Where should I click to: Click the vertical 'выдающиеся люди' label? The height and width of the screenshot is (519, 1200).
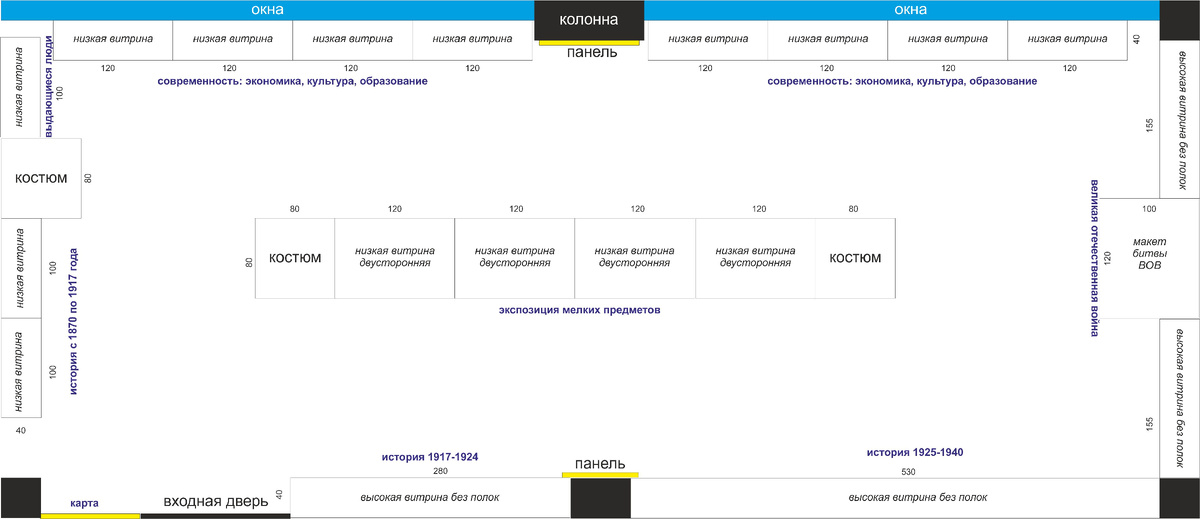tap(49, 85)
